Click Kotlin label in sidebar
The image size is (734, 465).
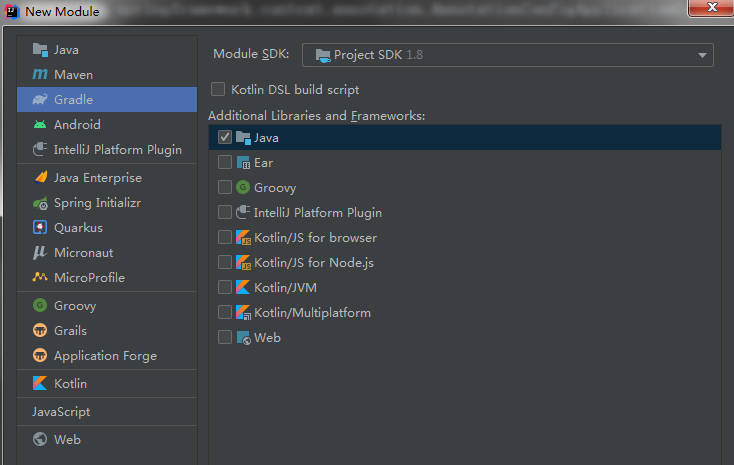(70, 384)
